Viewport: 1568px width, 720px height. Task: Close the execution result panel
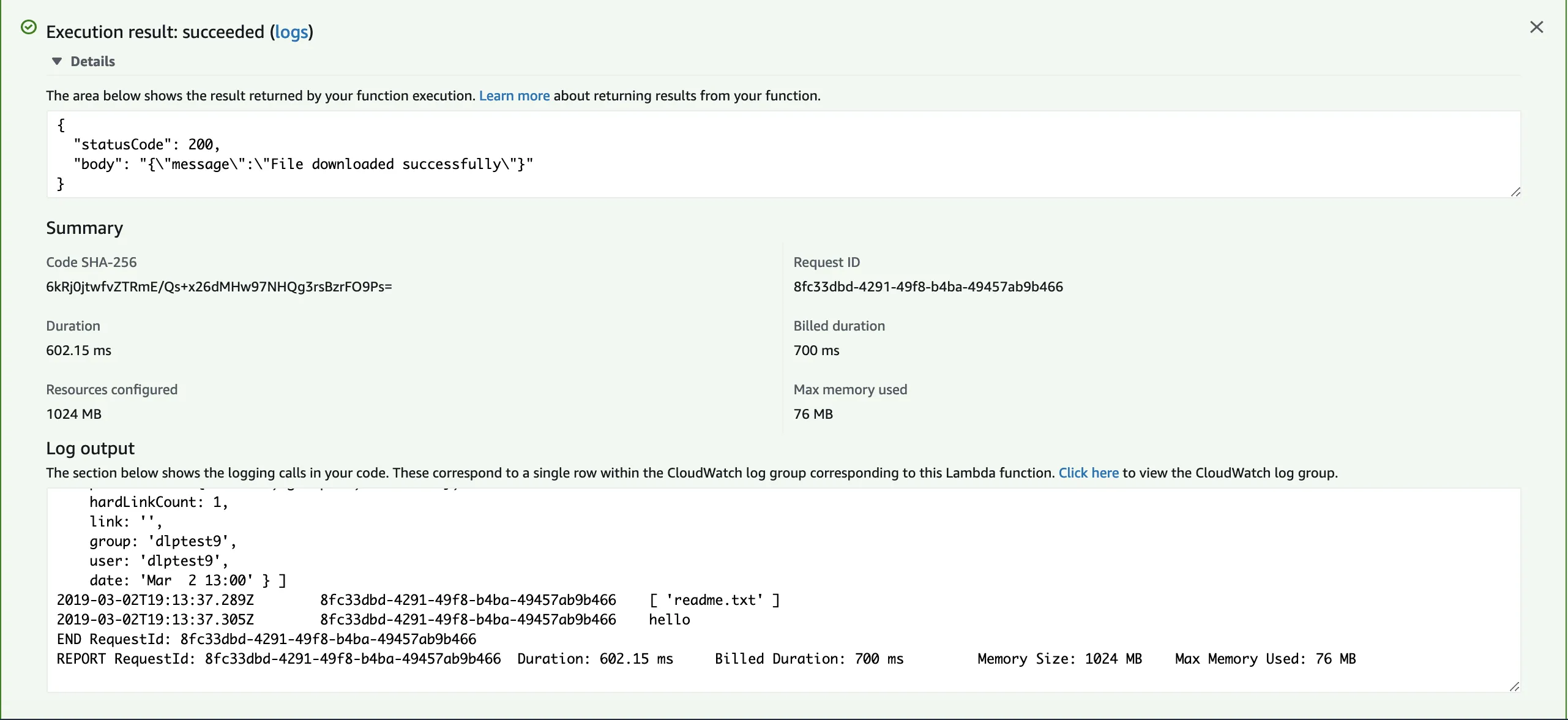click(x=1536, y=27)
